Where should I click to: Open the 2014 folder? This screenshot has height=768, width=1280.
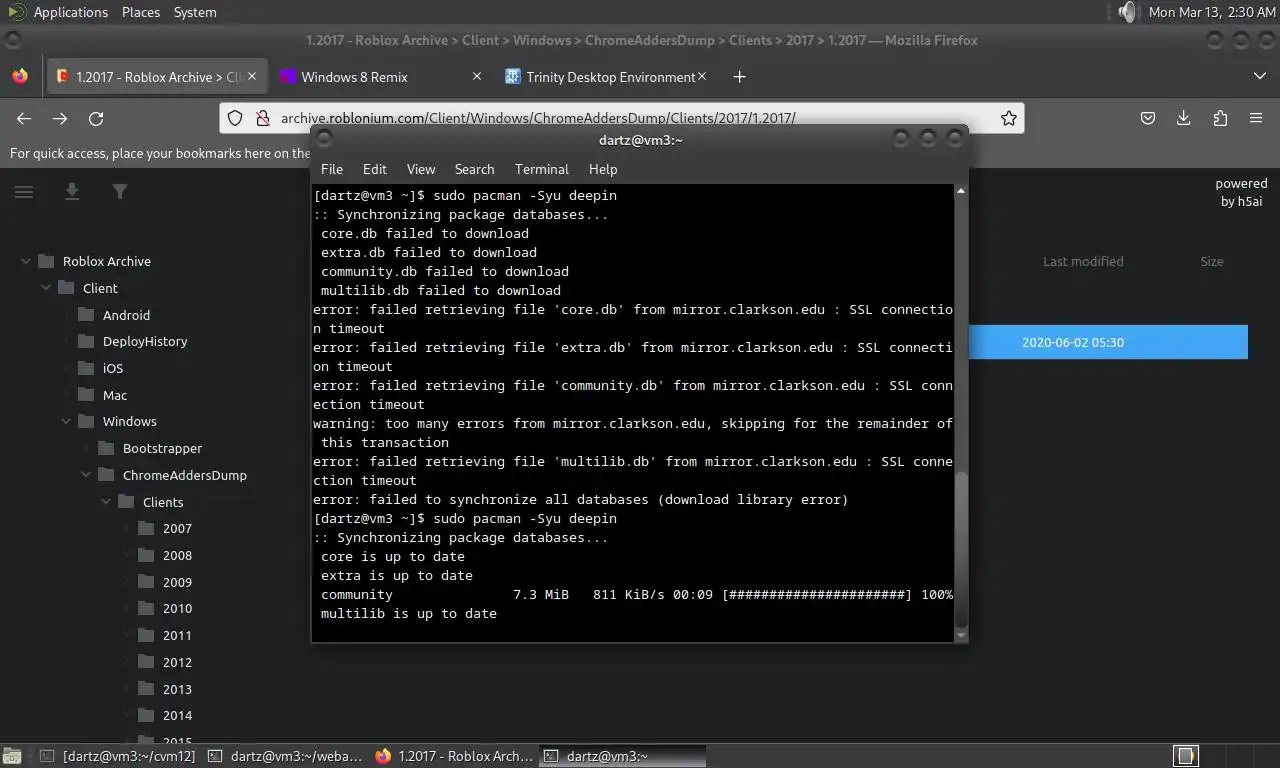[177, 715]
